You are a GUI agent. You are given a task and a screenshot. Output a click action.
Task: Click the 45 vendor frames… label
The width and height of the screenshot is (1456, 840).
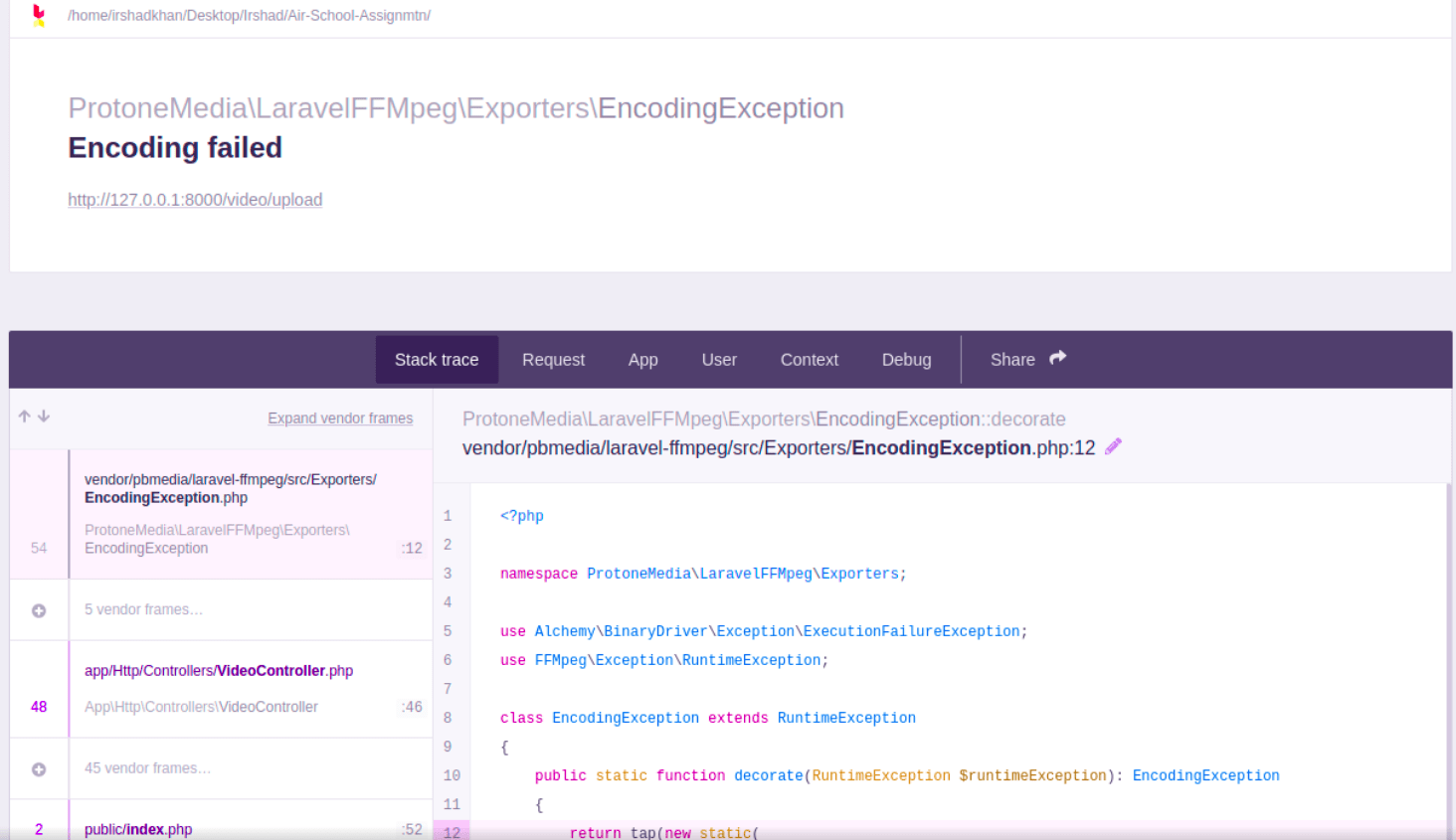coord(147,768)
